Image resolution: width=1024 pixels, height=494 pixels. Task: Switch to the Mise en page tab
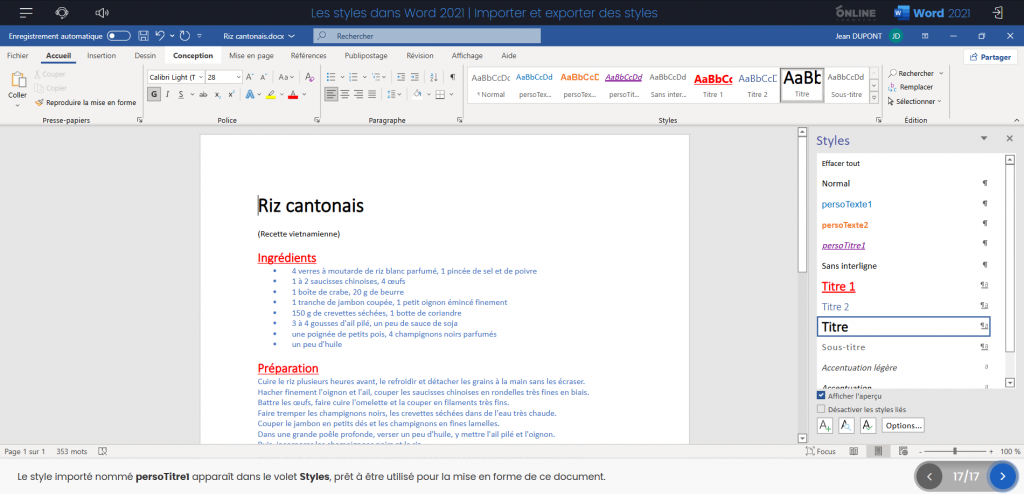(x=251, y=56)
